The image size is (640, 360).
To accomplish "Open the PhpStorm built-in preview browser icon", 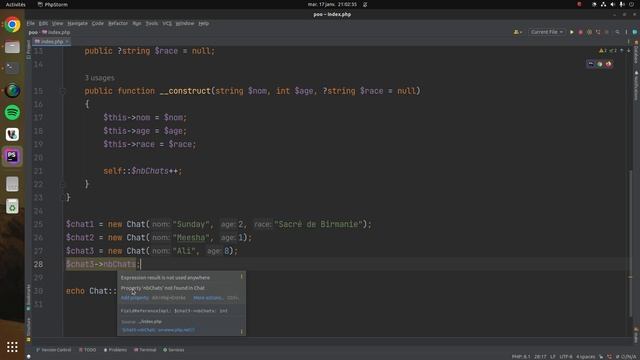I will [x=591, y=64].
